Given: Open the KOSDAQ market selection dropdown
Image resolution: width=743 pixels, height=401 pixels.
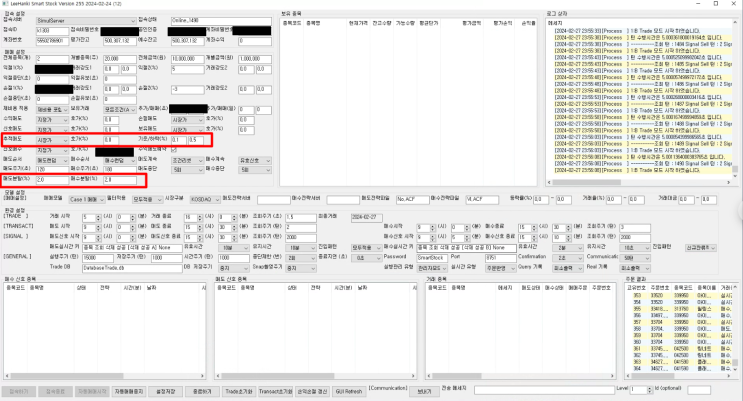Looking at the screenshot, I should coord(205,200).
